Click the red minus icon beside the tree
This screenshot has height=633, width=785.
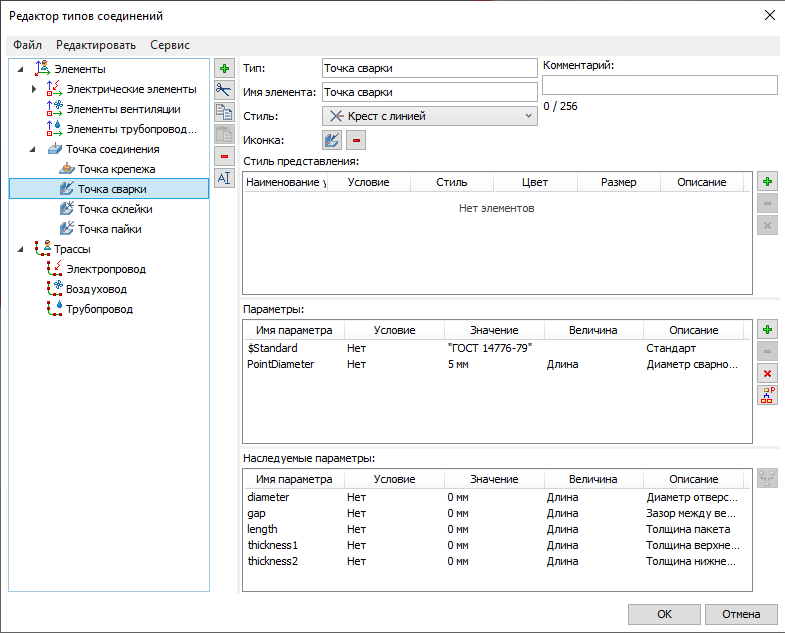click(x=224, y=156)
